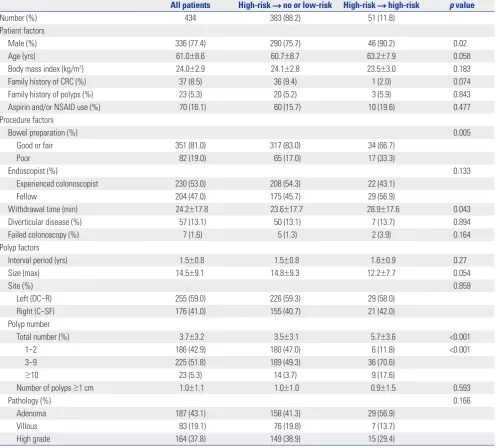
Task: Click the p value '0.133'
Action: (462, 171)
